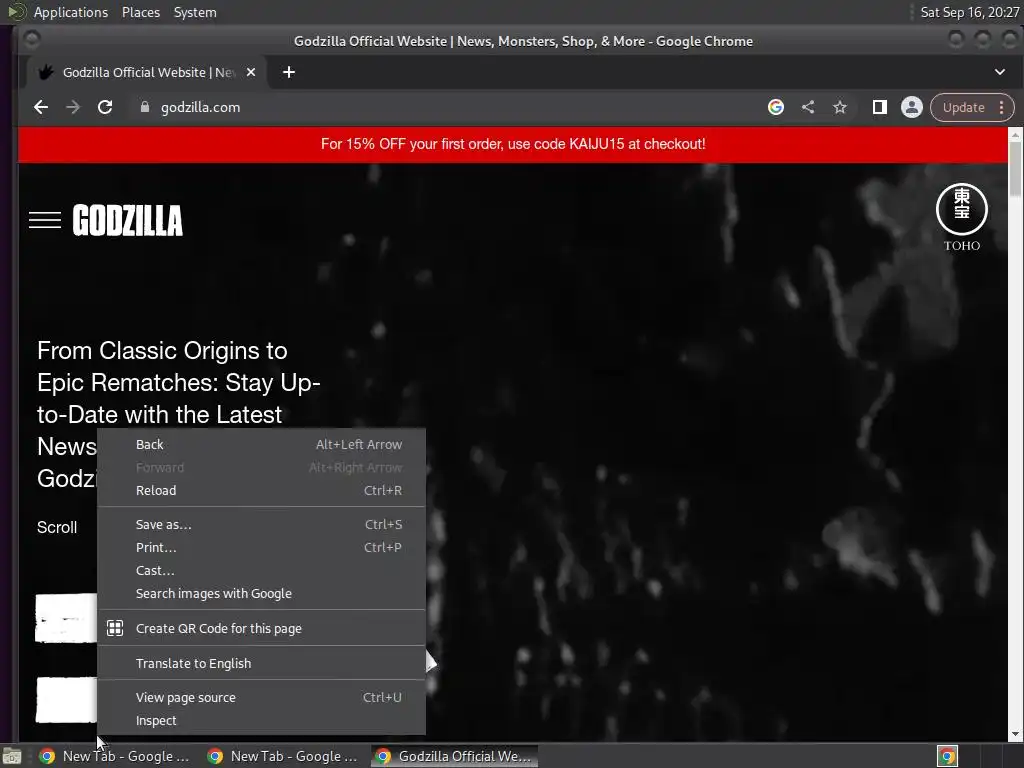Open the Applications menu in top panel
The height and width of the screenshot is (768, 1024).
(x=71, y=12)
